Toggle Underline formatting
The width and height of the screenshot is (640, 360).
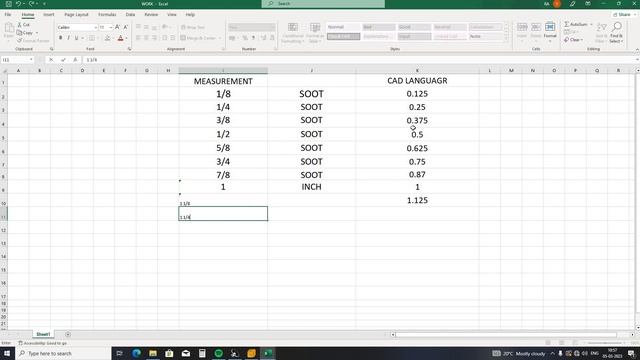tap(76, 38)
